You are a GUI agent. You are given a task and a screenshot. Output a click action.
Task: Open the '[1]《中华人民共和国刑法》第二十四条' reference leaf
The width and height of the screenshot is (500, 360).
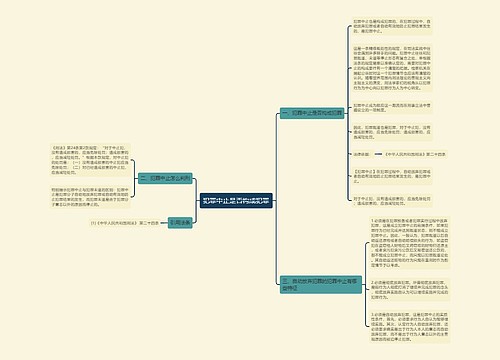(124, 223)
